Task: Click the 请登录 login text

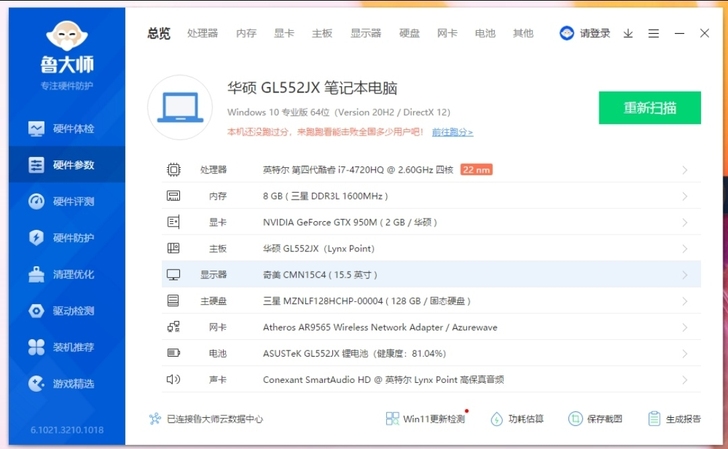Action: point(595,33)
